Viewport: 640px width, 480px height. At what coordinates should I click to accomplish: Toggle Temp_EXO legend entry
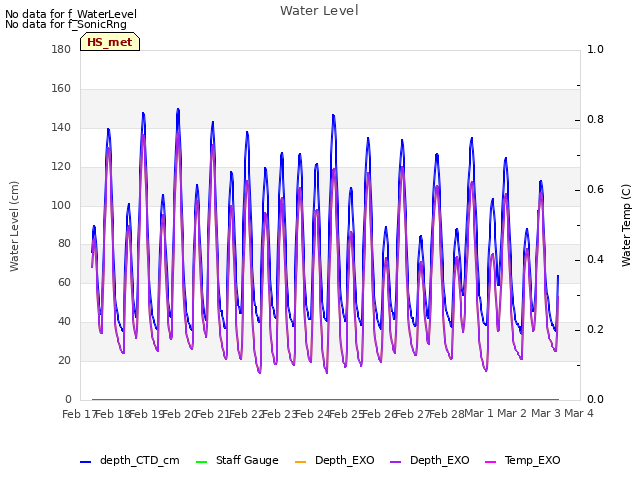click(x=522, y=460)
